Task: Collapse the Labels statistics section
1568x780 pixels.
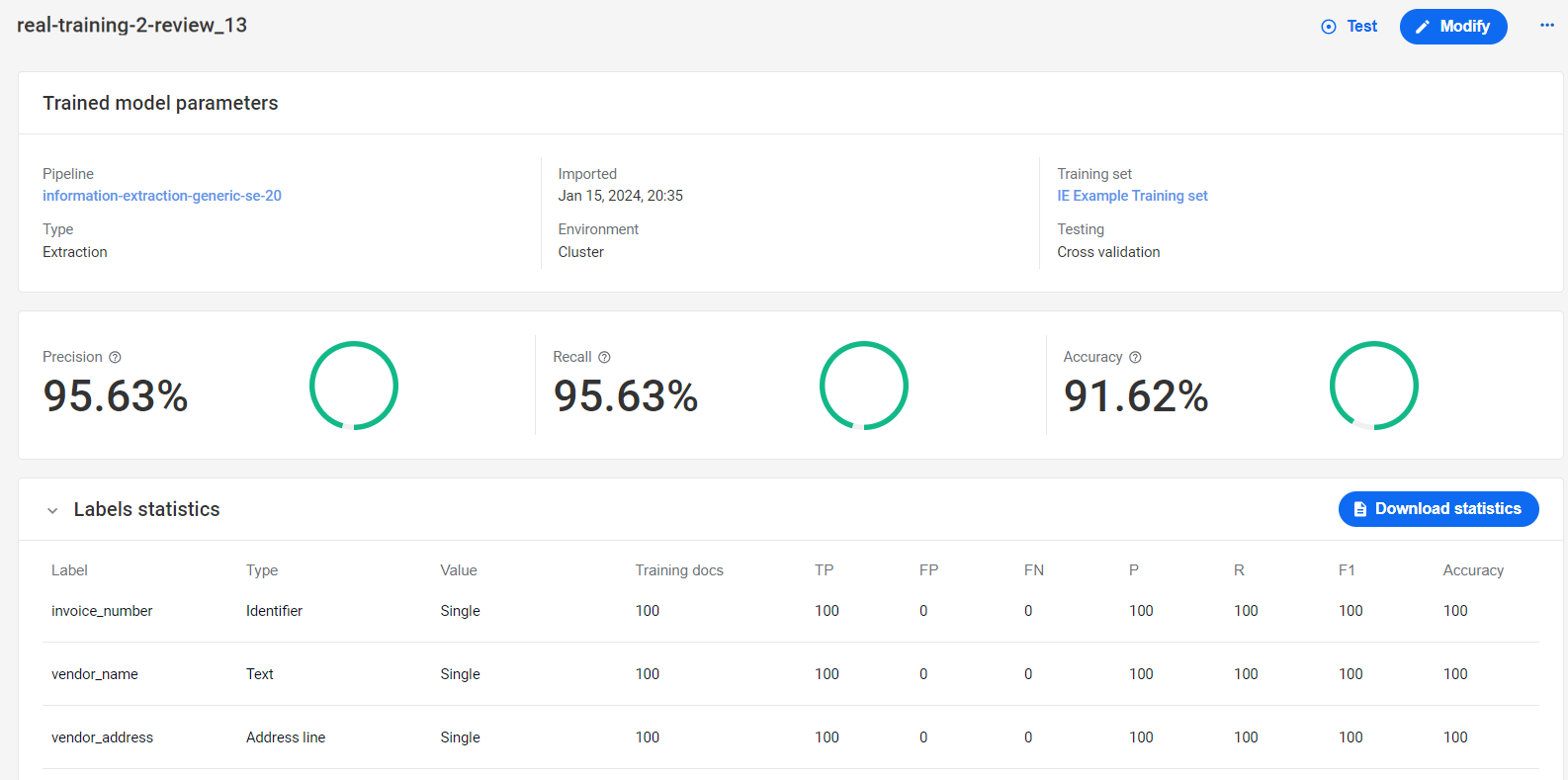Action: pos(52,510)
